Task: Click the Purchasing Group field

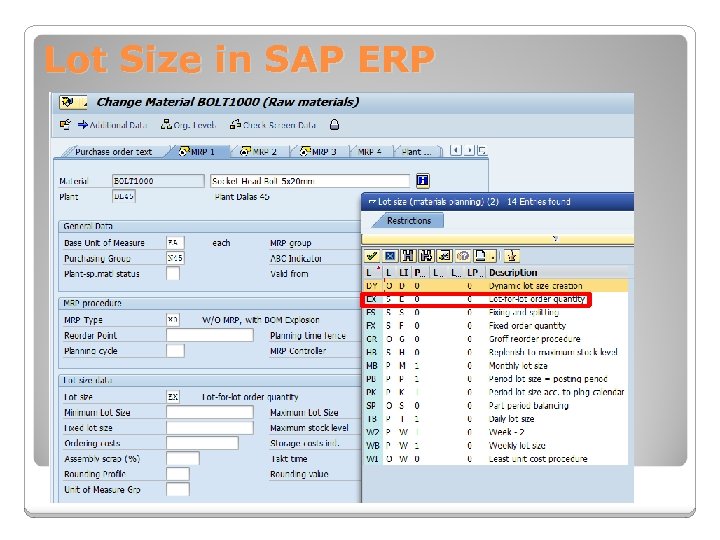Action: 175,258
